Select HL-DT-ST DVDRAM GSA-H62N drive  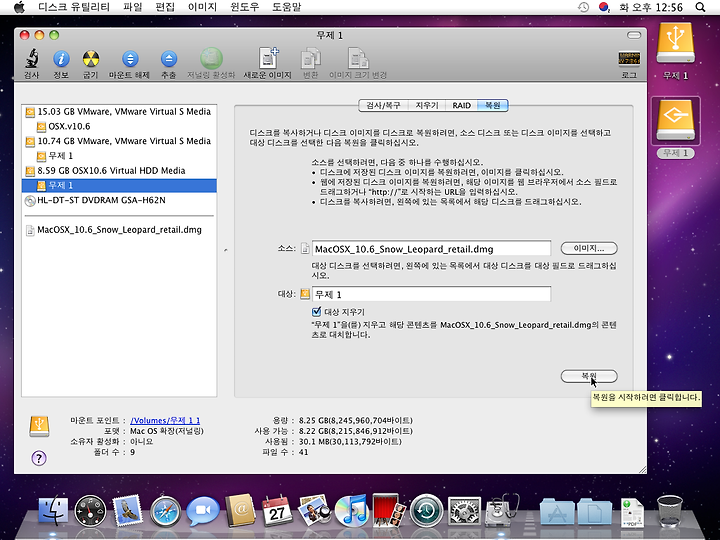pos(119,200)
